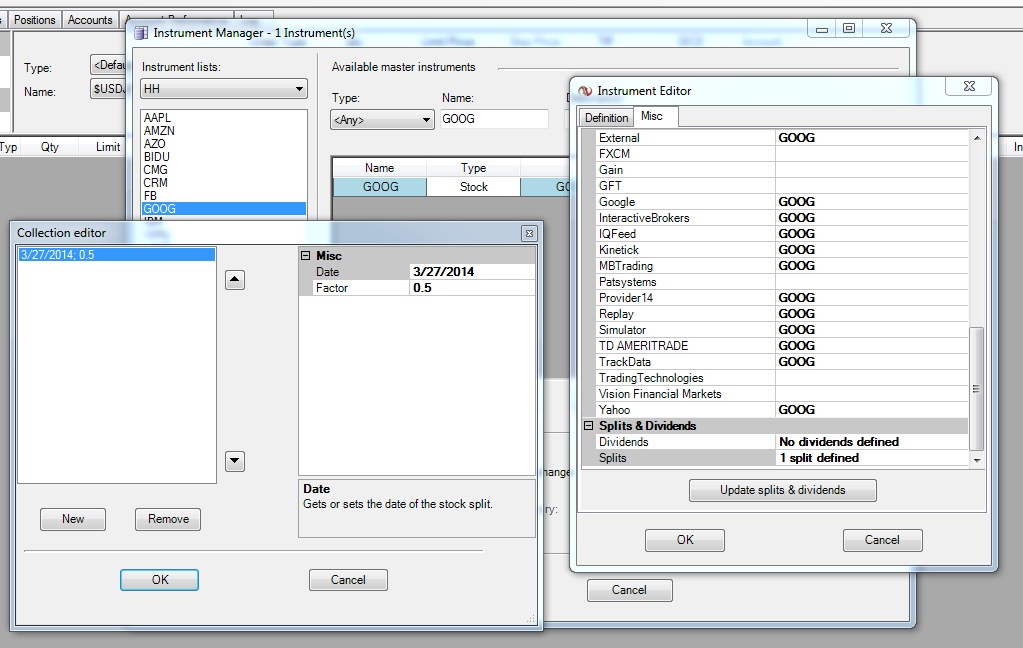Select the 3/27/2014; 0.5 split entry
The height and width of the screenshot is (648, 1023).
click(117, 255)
